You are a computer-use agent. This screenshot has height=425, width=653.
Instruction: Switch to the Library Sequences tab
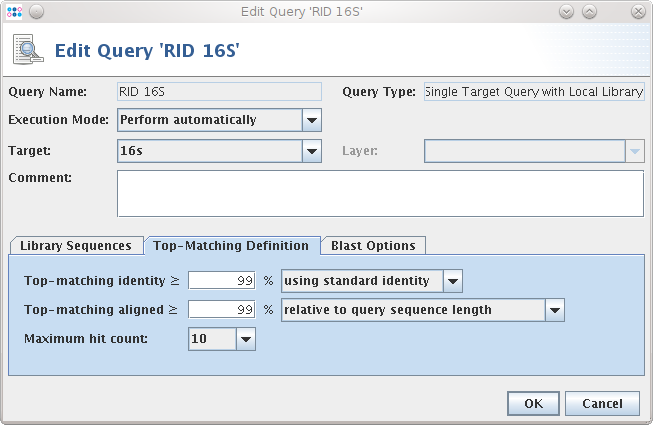[x=76, y=246]
